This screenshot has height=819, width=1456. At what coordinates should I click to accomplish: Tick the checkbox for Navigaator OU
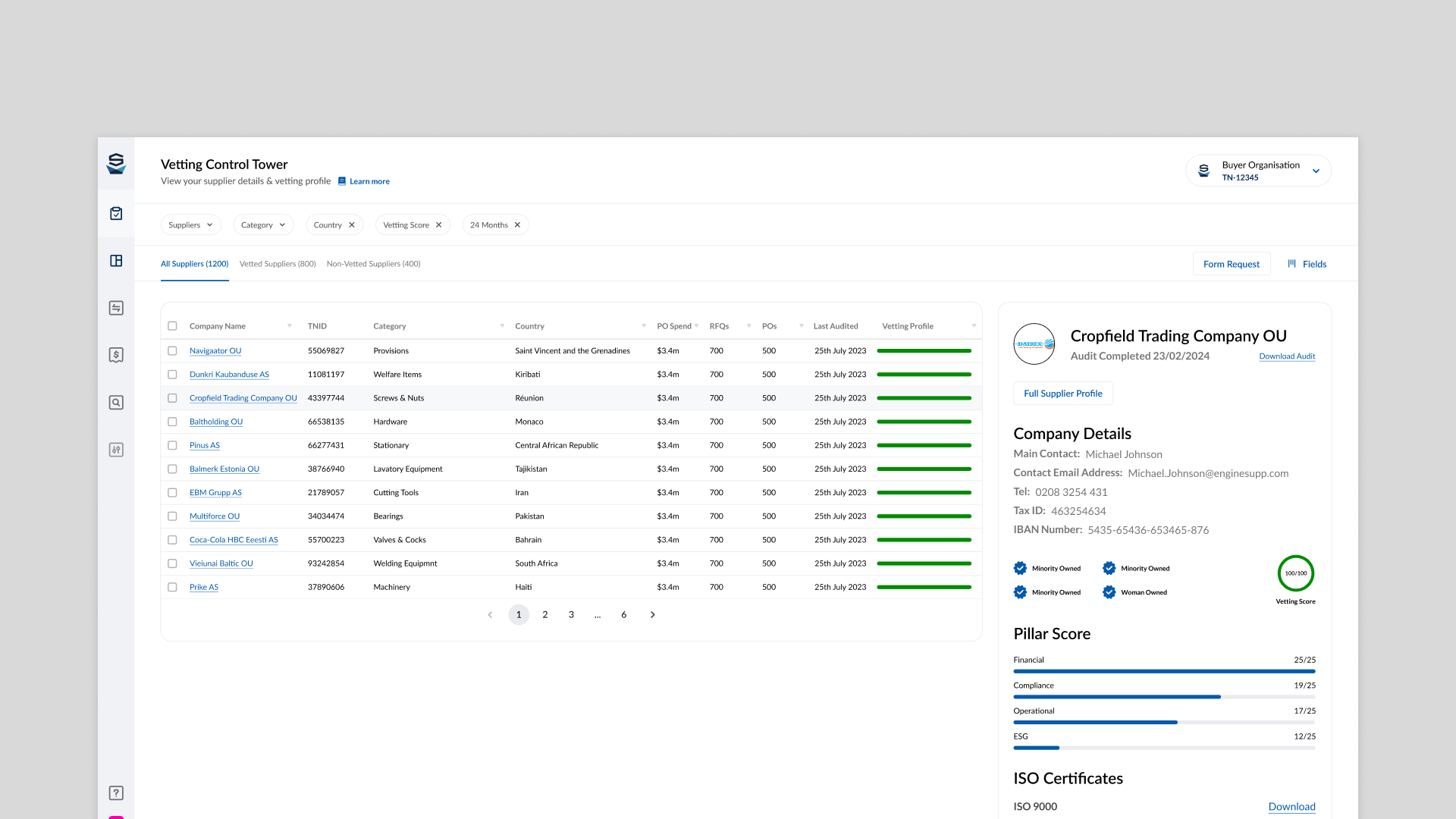click(172, 351)
